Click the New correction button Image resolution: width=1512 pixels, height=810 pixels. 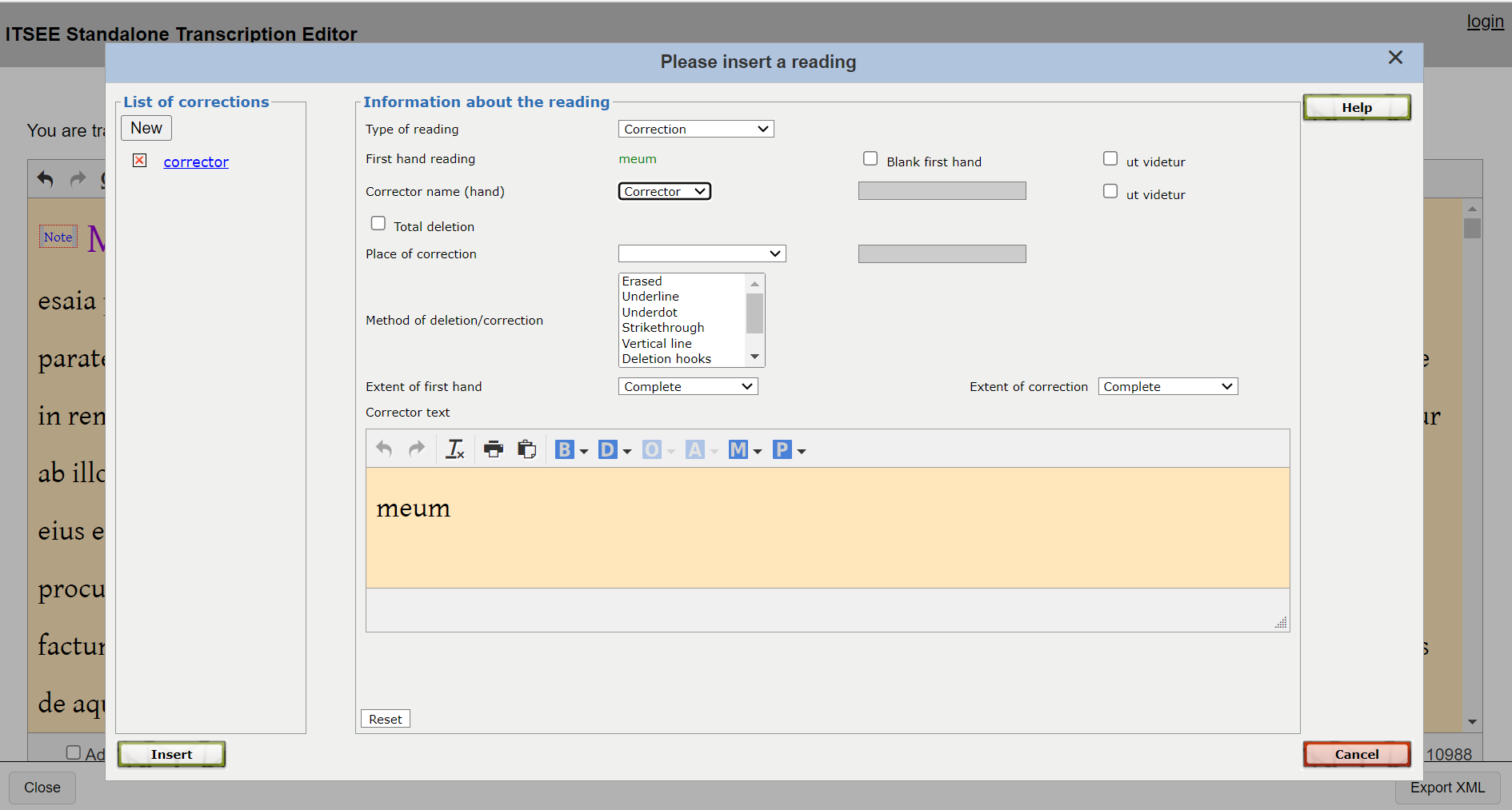click(x=146, y=128)
